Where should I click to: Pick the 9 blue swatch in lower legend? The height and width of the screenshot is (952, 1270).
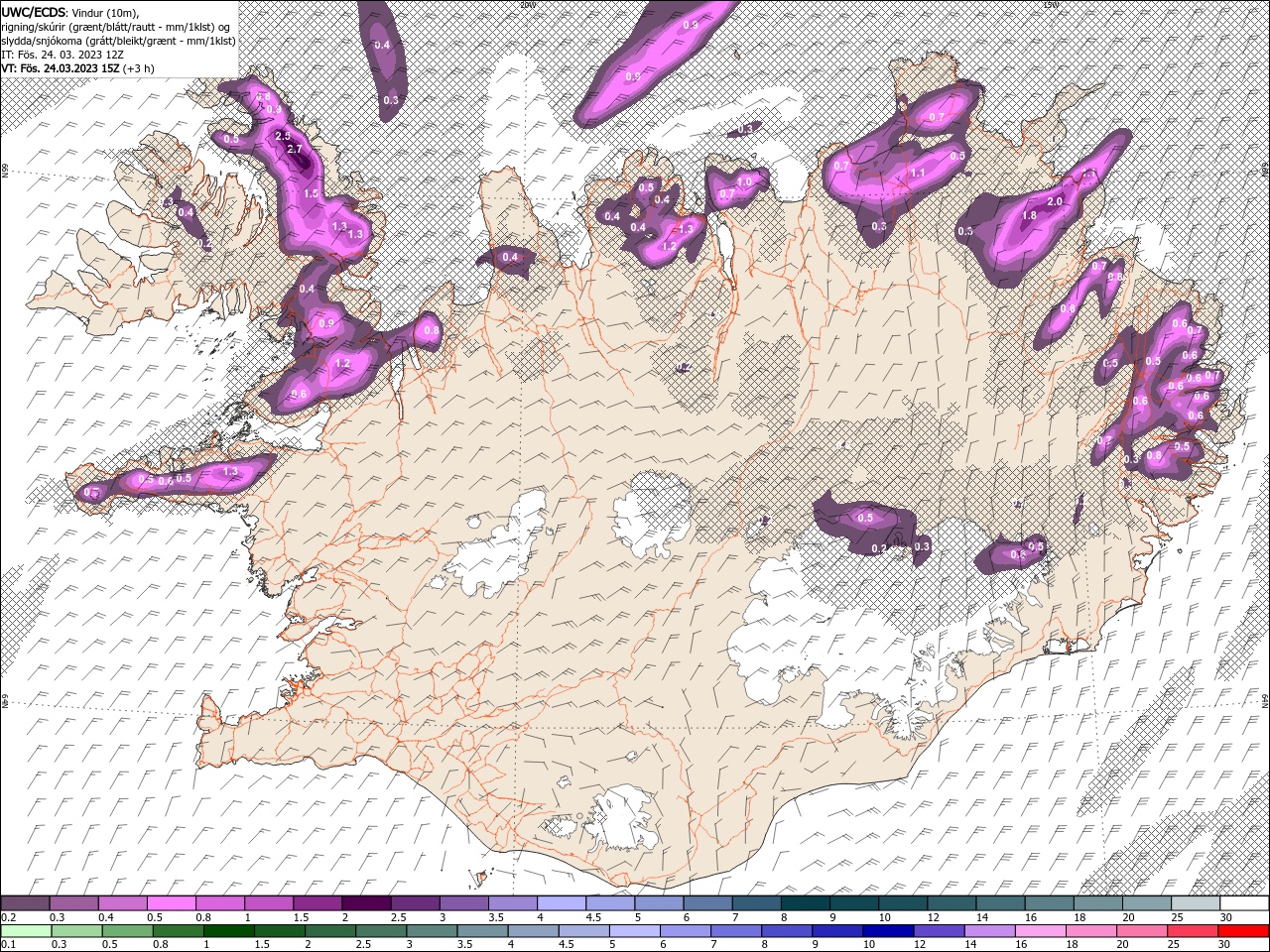(x=835, y=930)
